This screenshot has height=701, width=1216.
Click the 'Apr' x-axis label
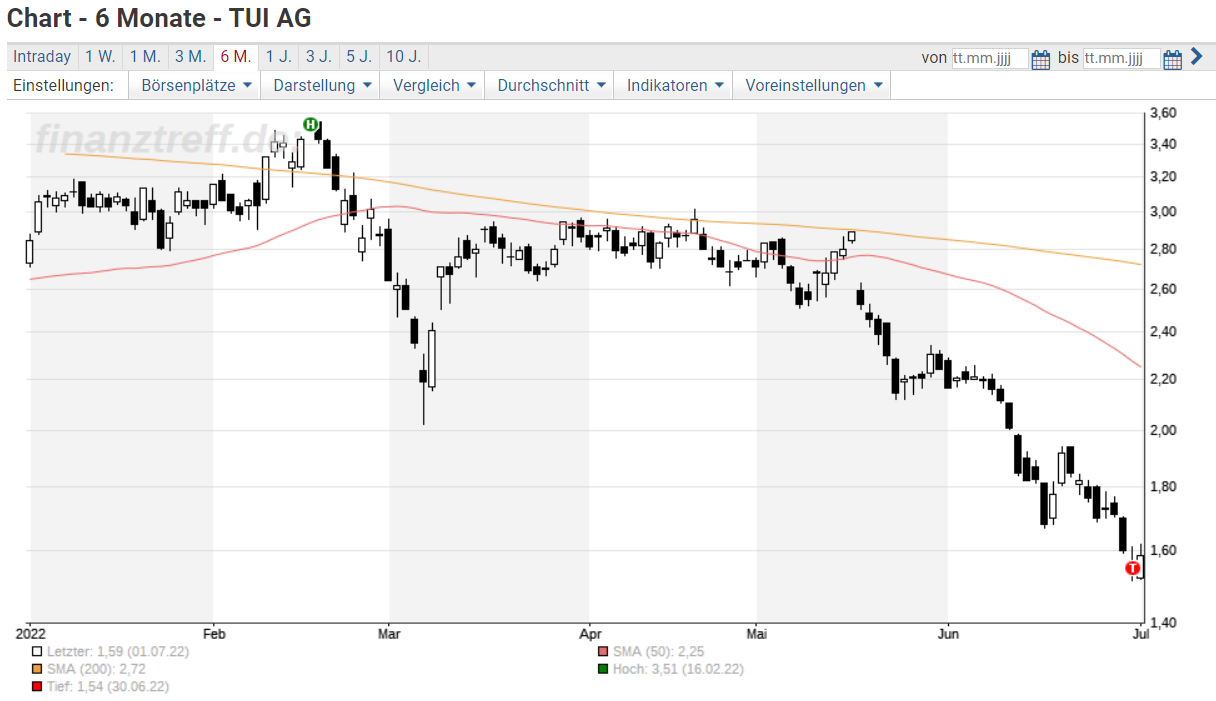[590, 633]
